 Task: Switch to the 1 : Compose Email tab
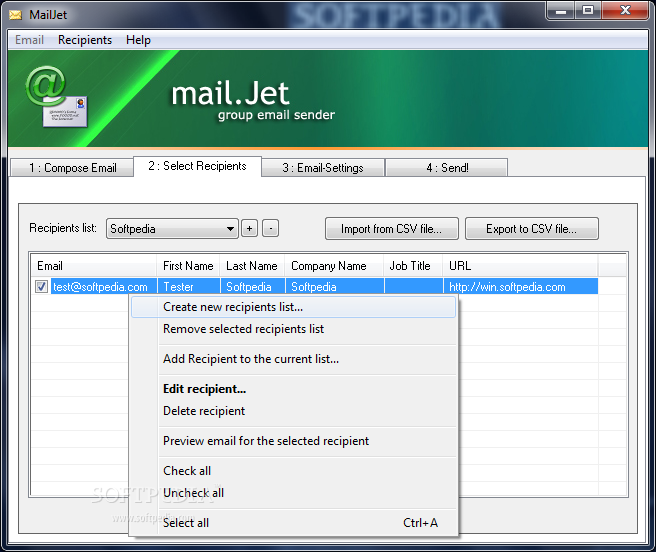click(72, 168)
